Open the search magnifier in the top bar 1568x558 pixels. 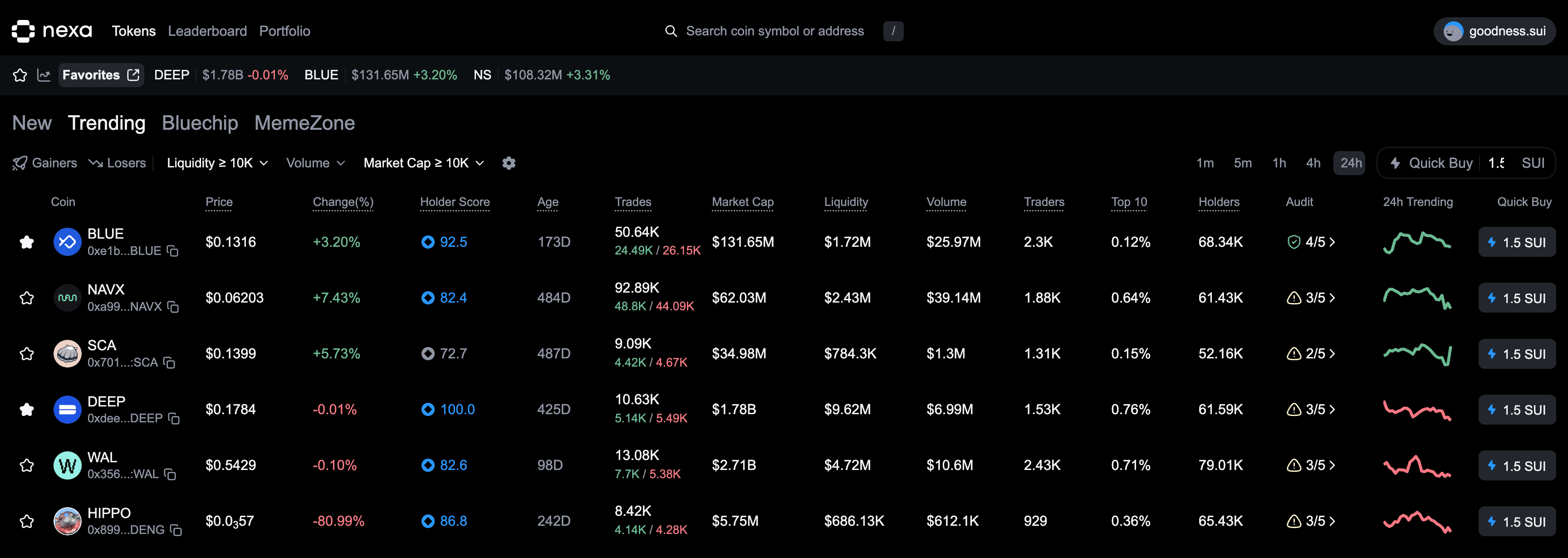[671, 31]
